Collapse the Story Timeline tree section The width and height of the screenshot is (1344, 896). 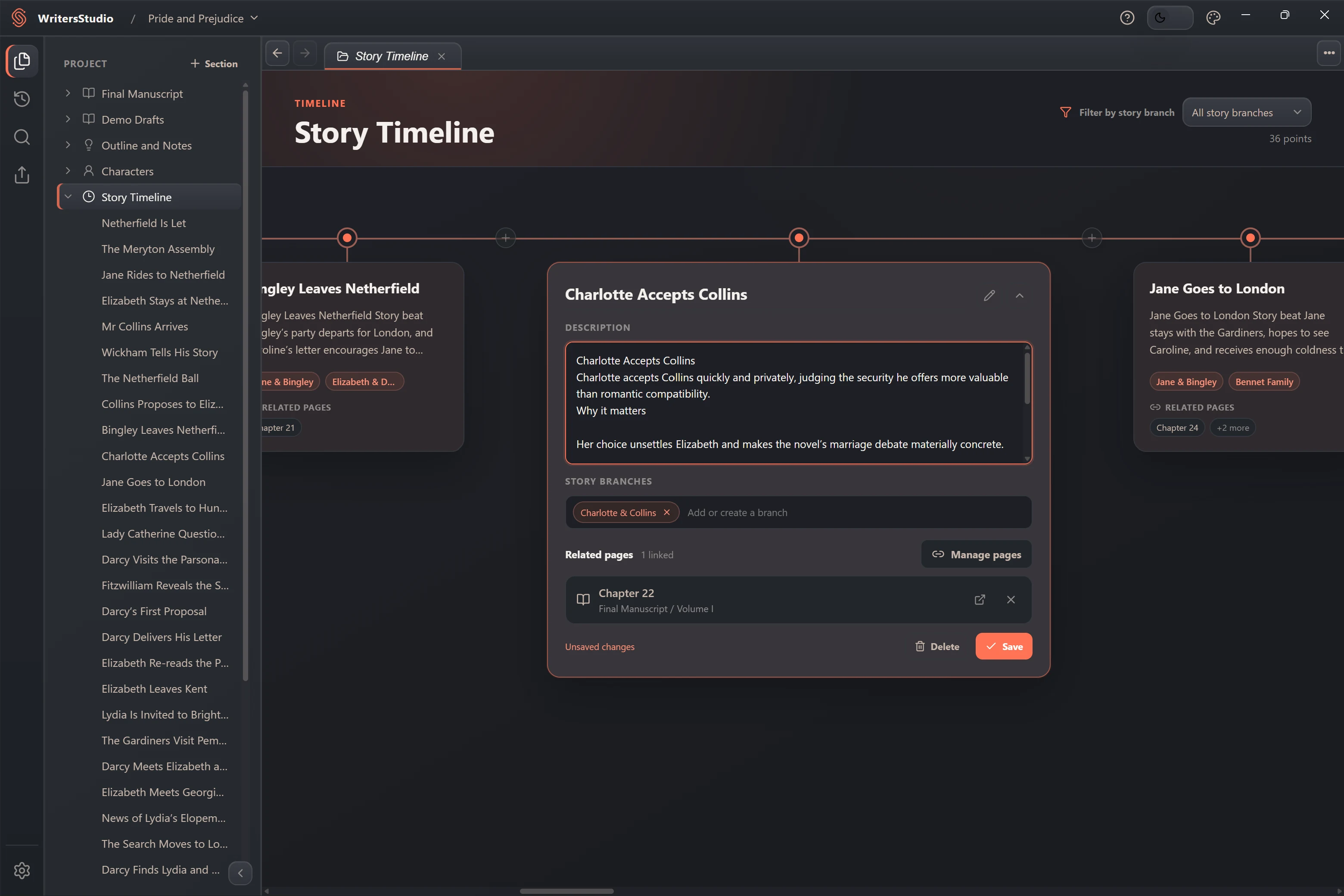68,196
